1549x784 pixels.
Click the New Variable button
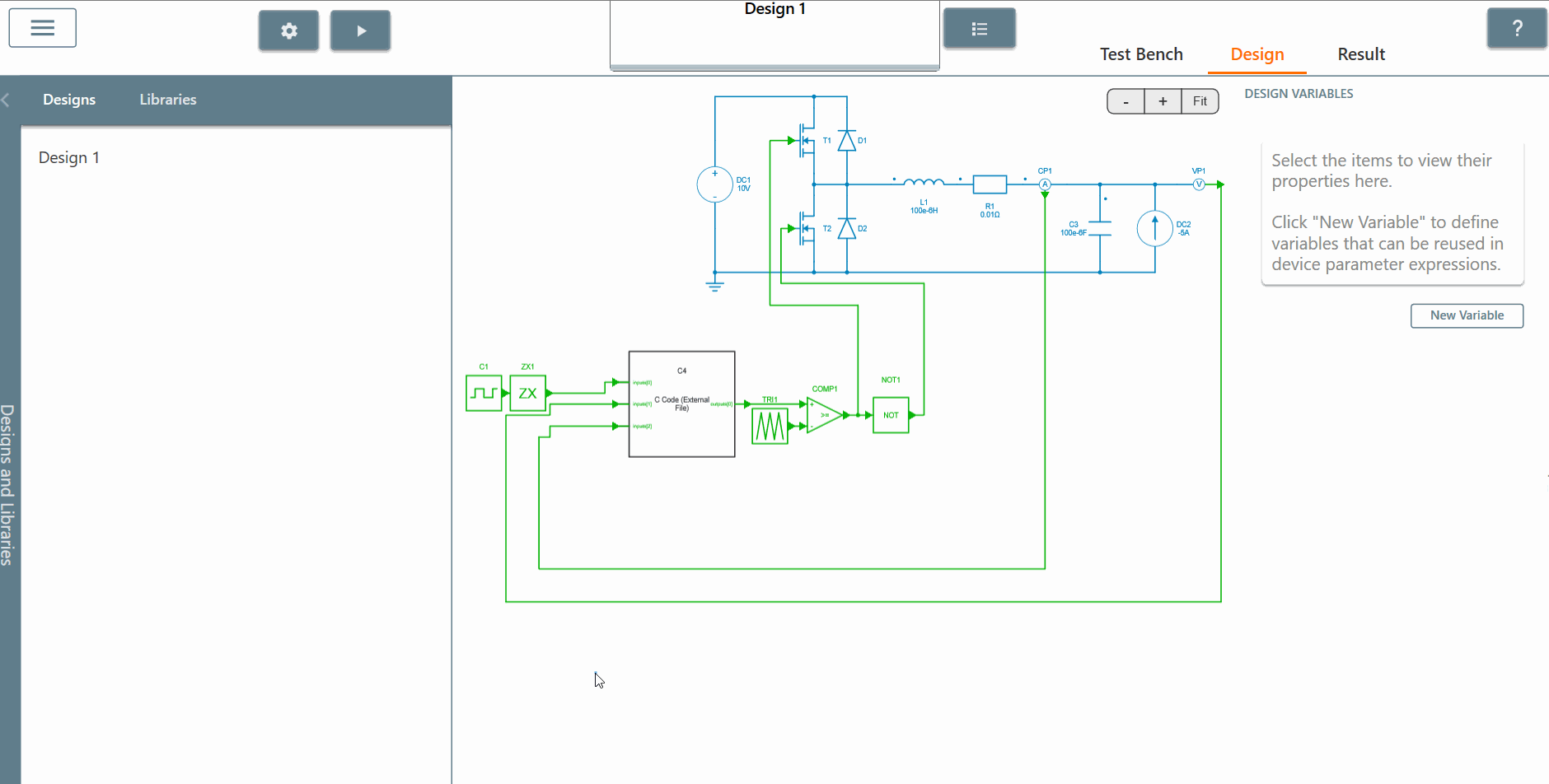point(1467,315)
